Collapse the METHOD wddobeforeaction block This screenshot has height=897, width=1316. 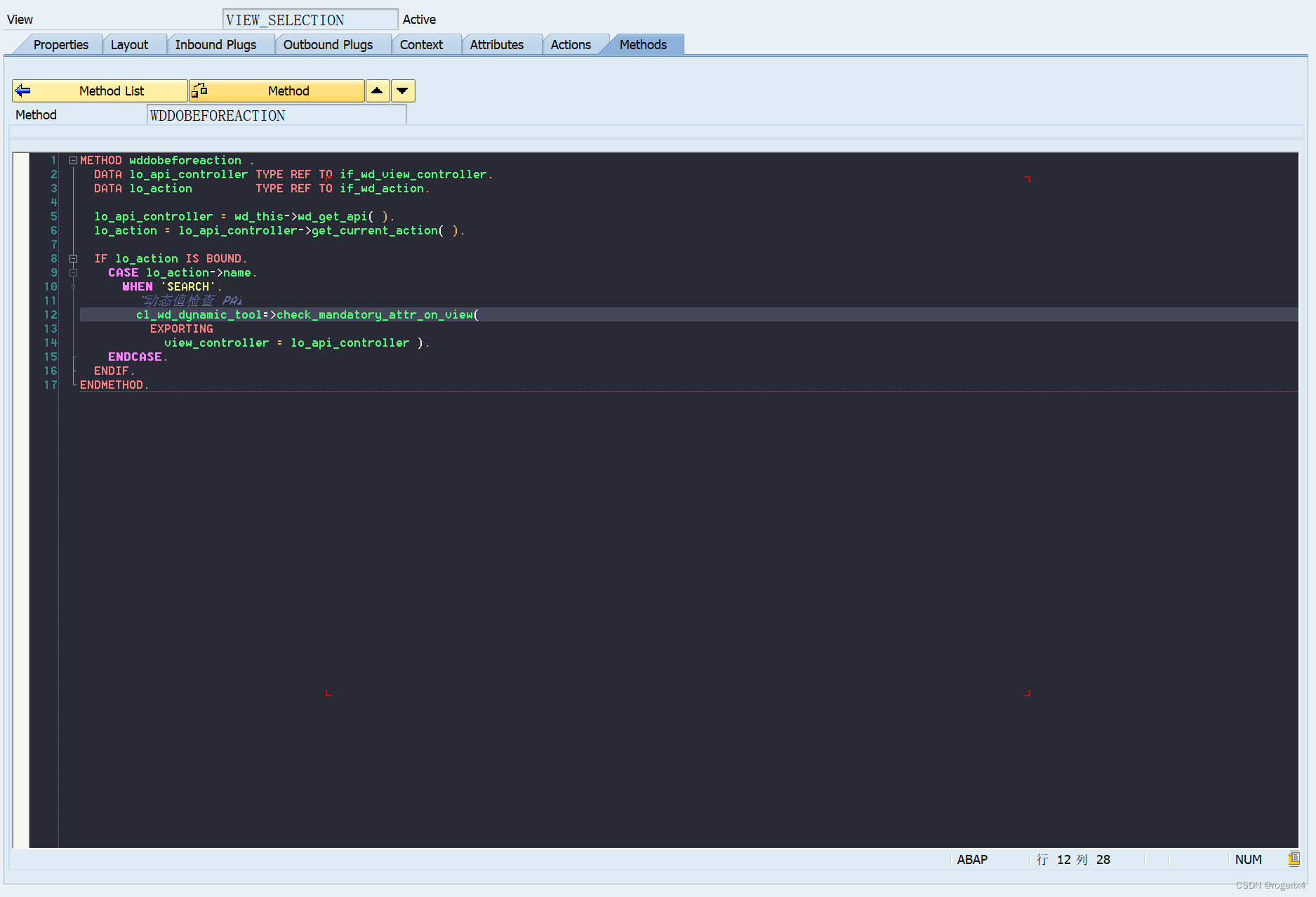pyautogui.click(x=73, y=161)
